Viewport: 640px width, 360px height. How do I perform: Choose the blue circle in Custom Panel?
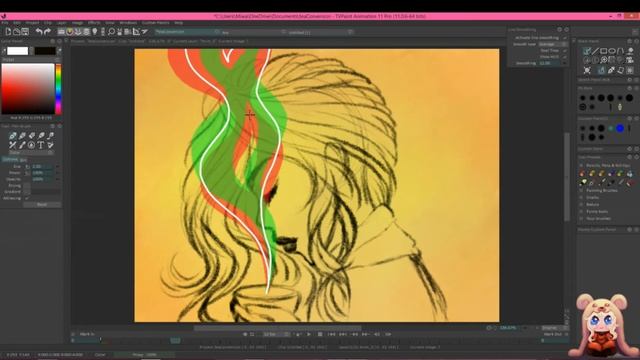[x=620, y=128]
